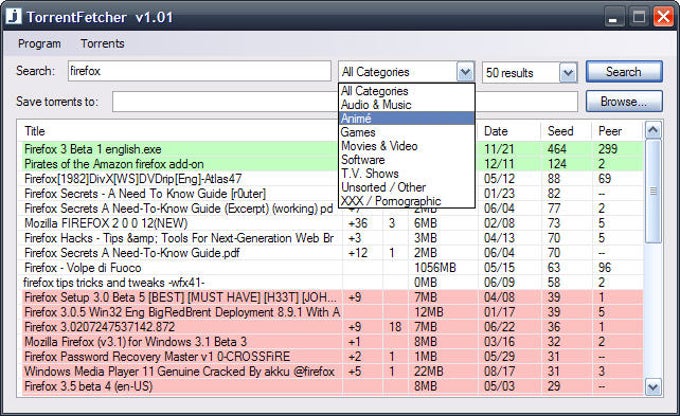Select row Firefox Hacks - Tips & Tools
Image resolution: width=680 pixels, height=416 pixels.
pos(332,238)
